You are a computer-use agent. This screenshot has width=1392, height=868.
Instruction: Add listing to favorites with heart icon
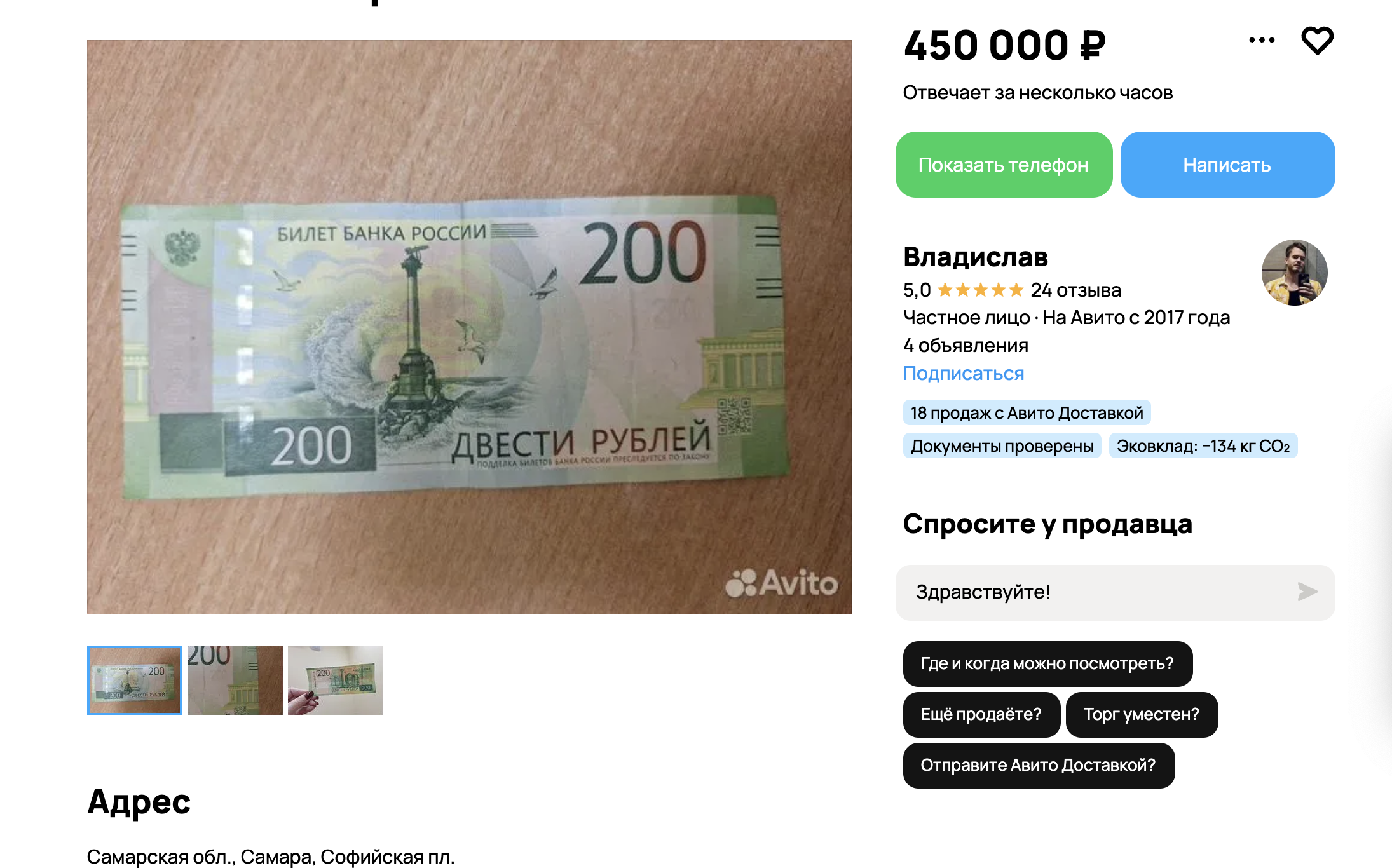[x=1317, y=41]
